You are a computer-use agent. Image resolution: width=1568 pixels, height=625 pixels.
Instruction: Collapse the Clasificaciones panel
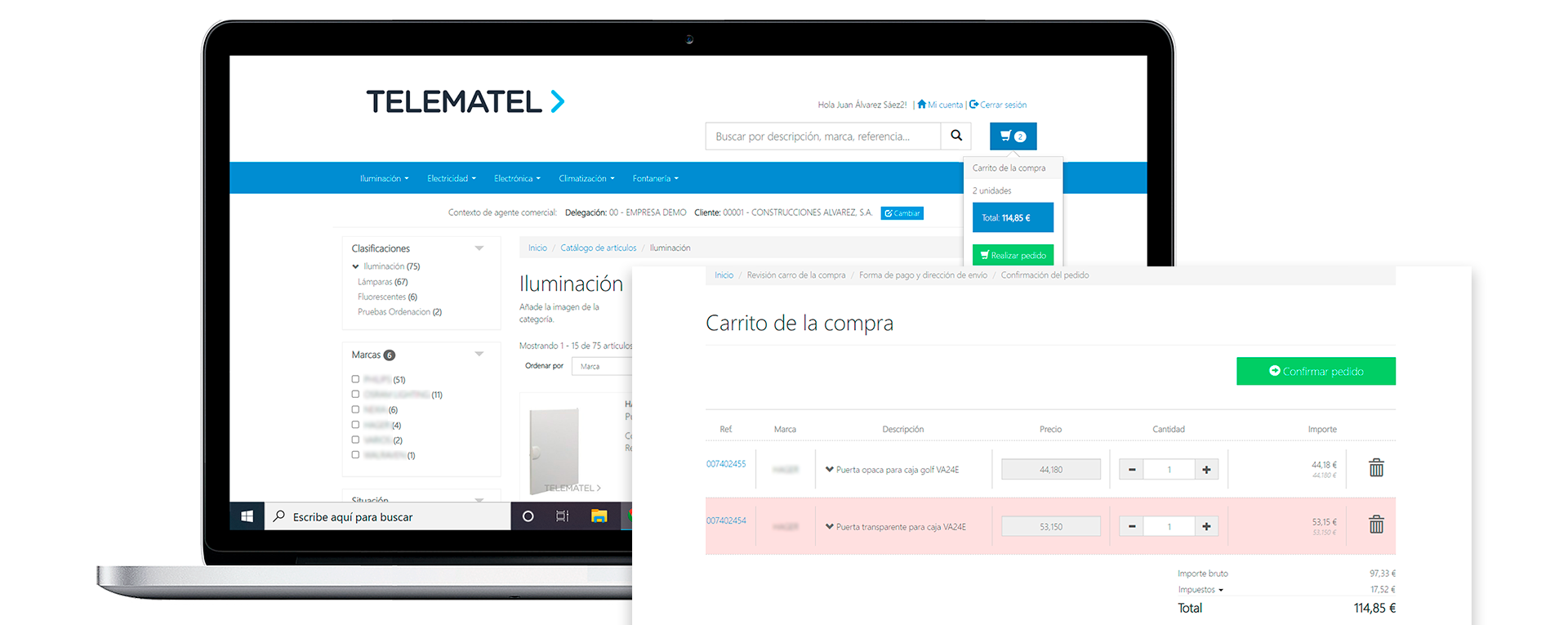tap(479, 248)
